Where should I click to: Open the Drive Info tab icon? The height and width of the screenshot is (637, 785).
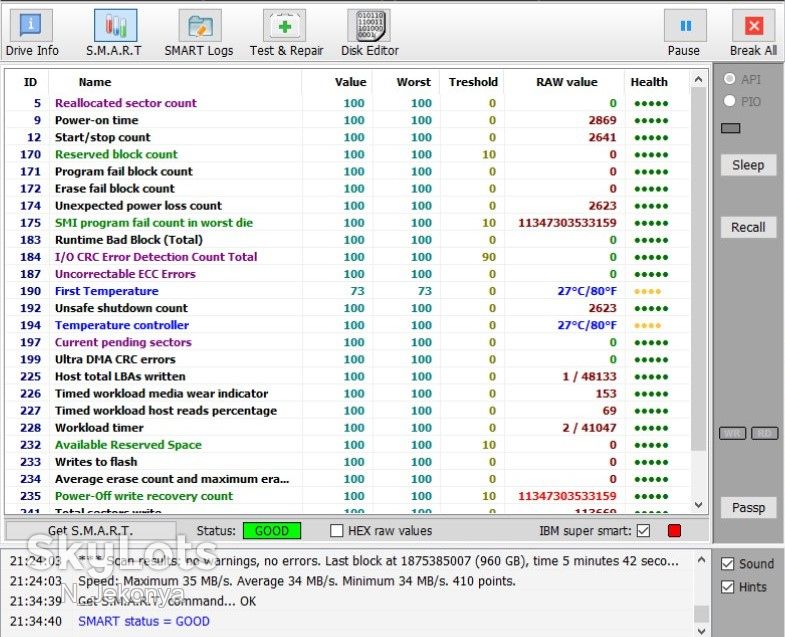pos(31,26)
